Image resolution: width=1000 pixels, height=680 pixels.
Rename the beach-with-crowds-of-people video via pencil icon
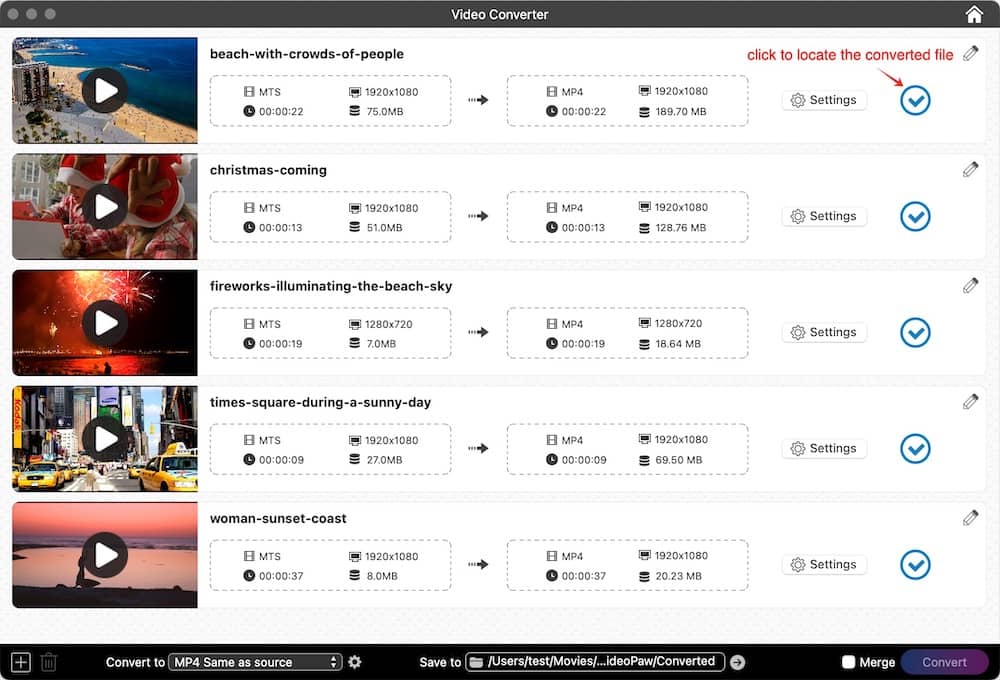coord(970,53)
